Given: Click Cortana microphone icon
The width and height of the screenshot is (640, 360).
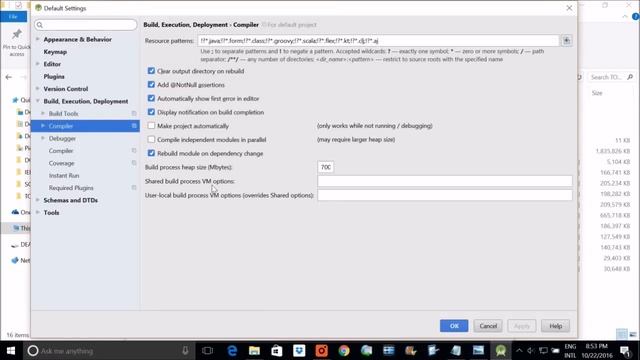Looking at the screenshot, I should pos(185,351).
